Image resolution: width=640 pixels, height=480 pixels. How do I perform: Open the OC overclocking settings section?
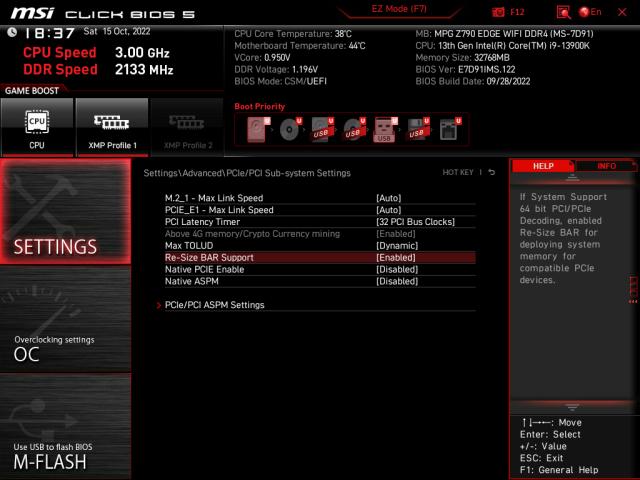tap(66, 319)
